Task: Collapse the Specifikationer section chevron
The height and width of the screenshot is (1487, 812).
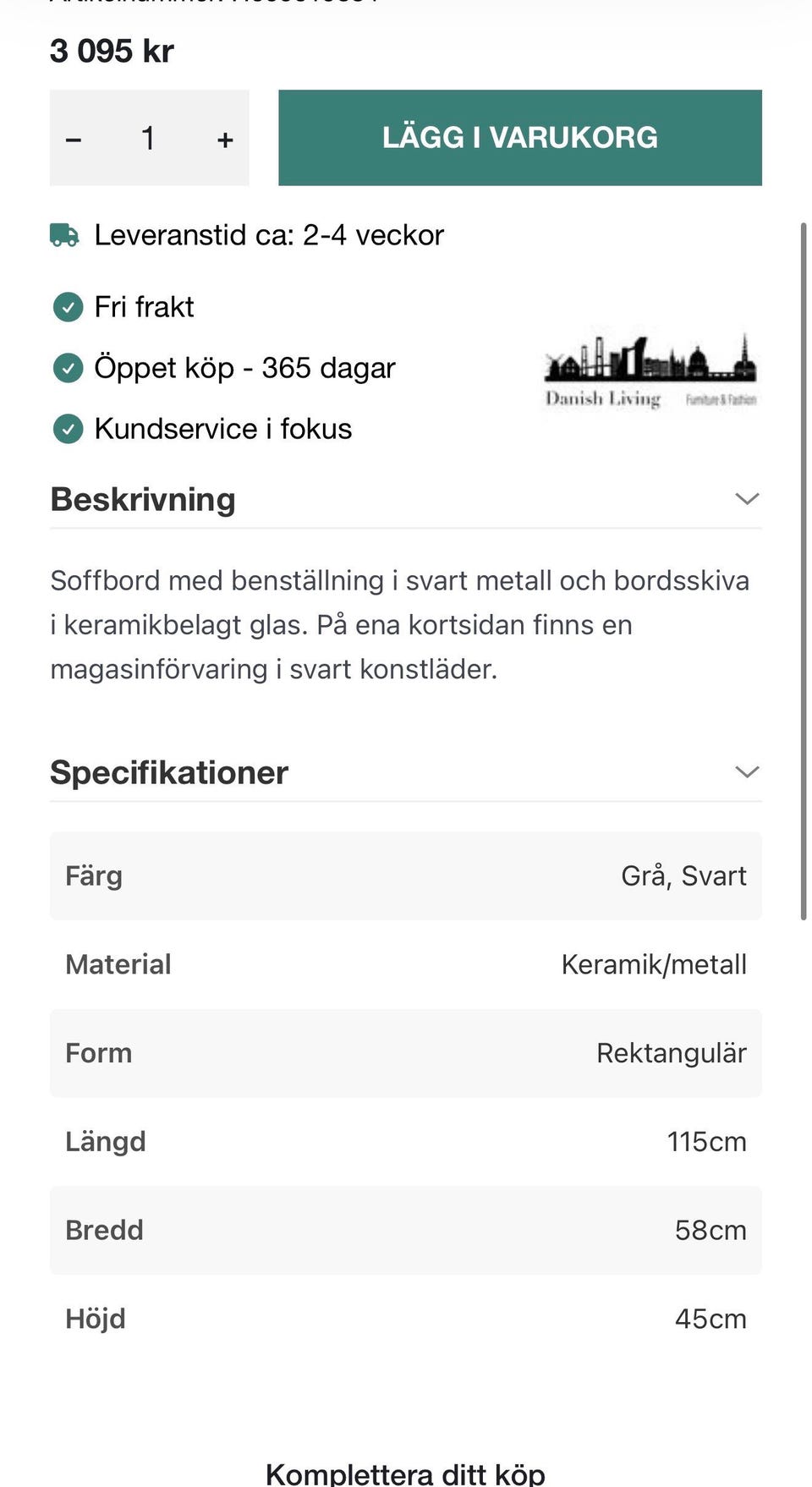Action: [x=747, y=772]
